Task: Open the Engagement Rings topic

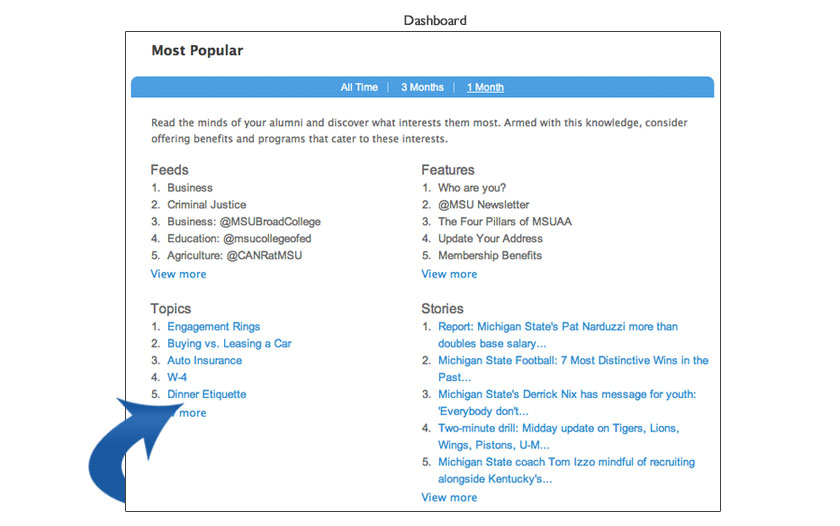Action: (213, 326)
